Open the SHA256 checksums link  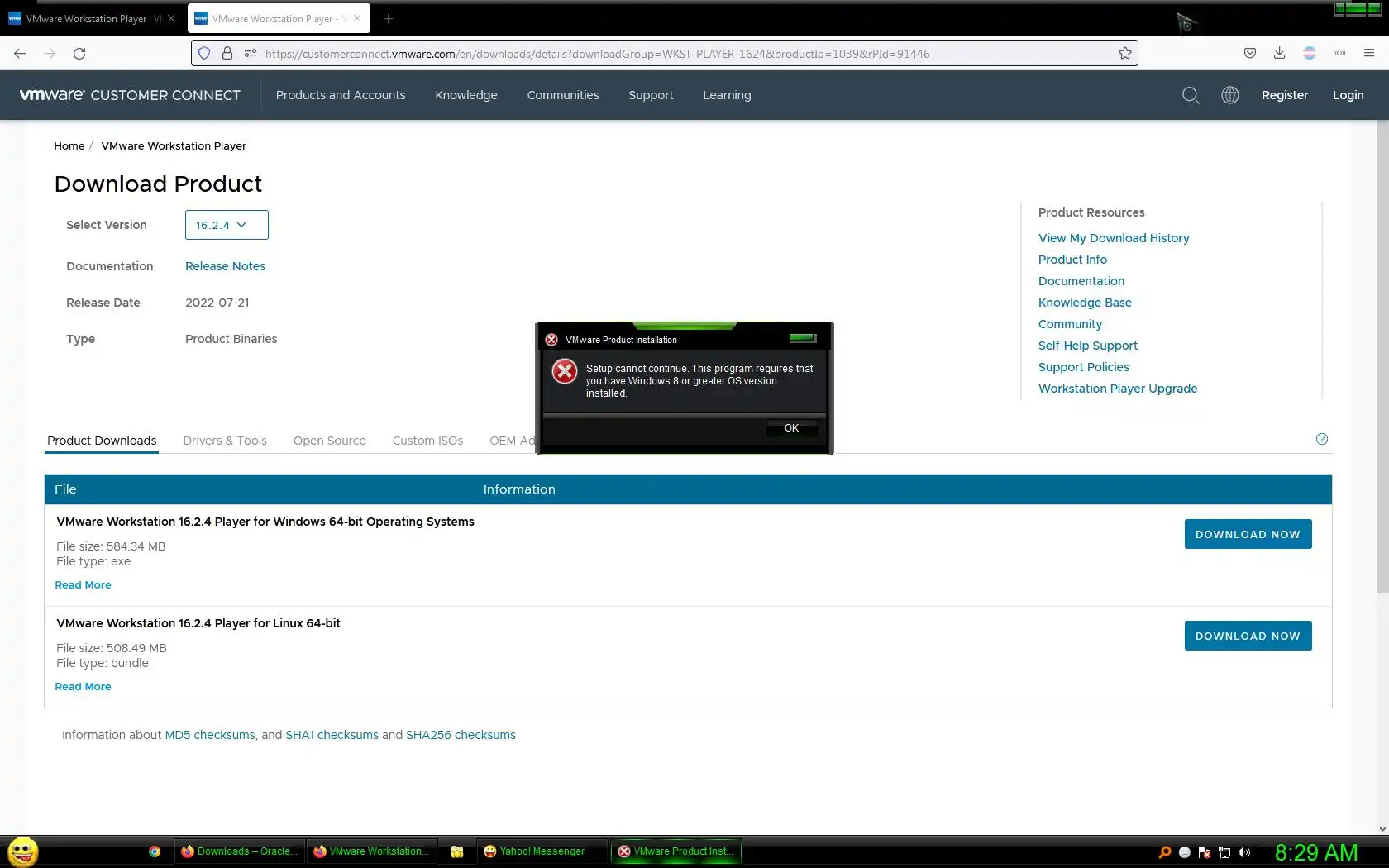(461, 735)
